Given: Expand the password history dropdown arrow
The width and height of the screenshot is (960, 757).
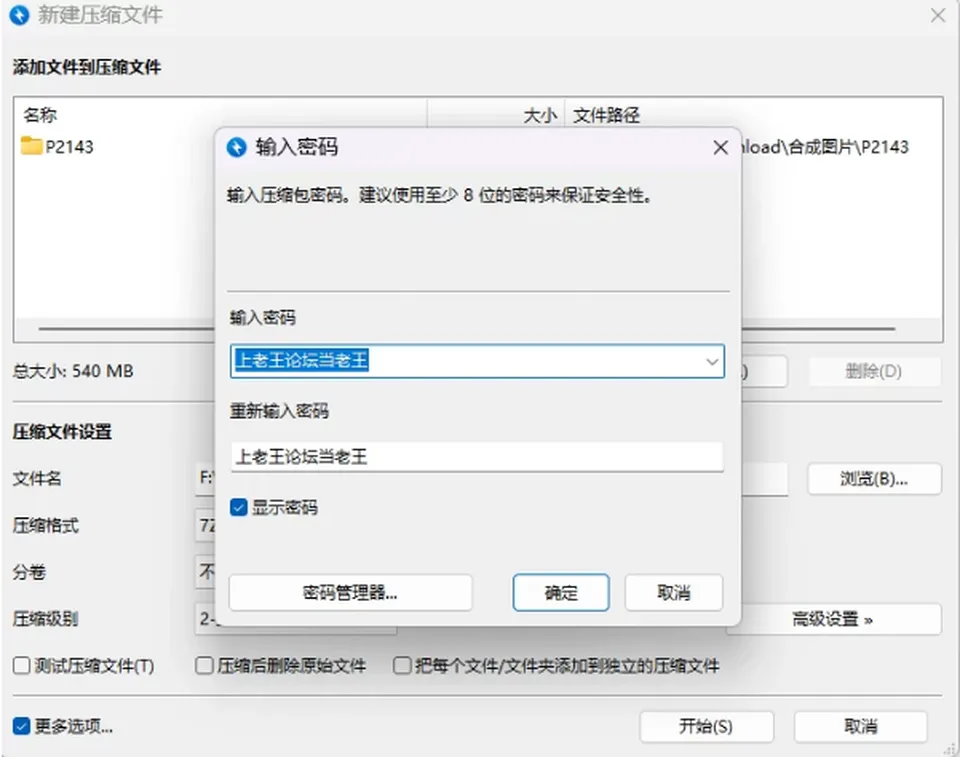Looking at the screenshot, I should (x=711, y=361).
